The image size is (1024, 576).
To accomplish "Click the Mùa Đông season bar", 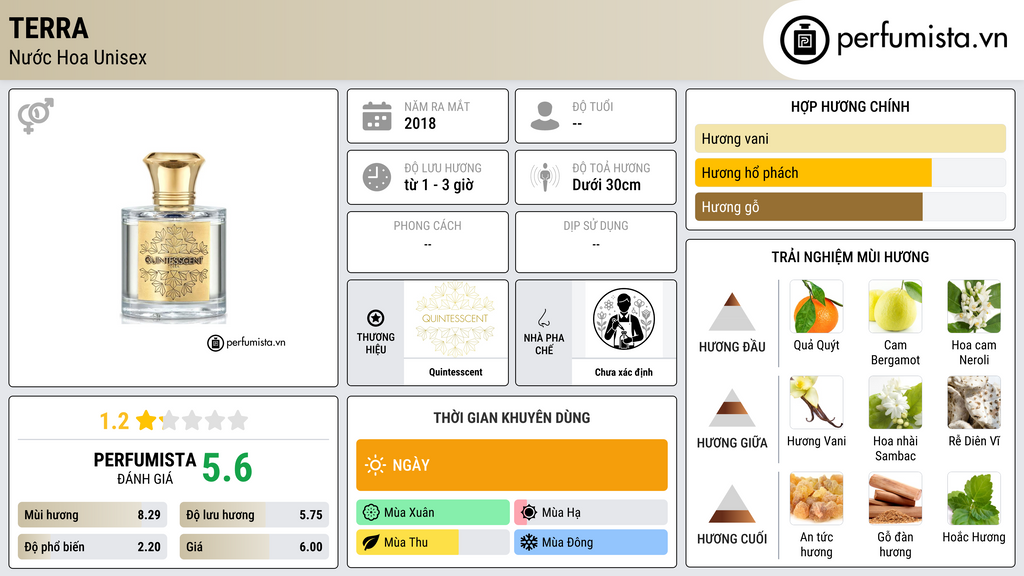I will tap(591, 542).
